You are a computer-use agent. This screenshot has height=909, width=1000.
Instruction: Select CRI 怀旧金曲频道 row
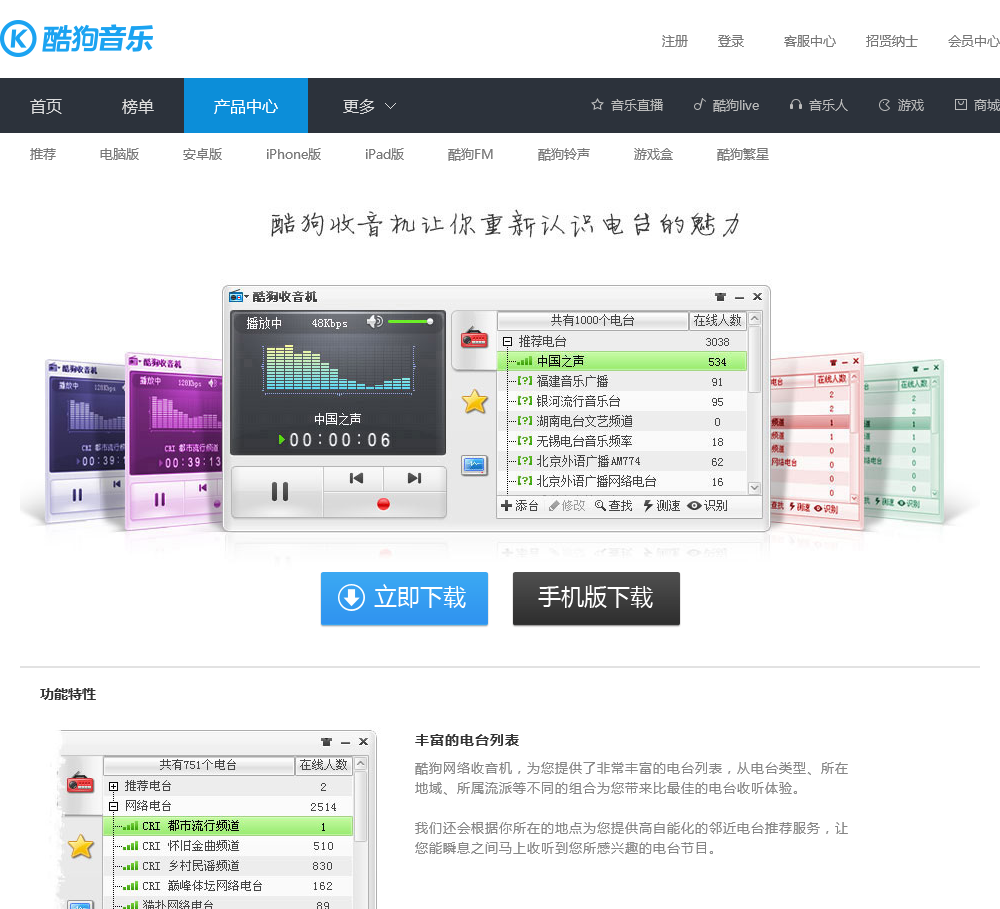tap(228, 846)
